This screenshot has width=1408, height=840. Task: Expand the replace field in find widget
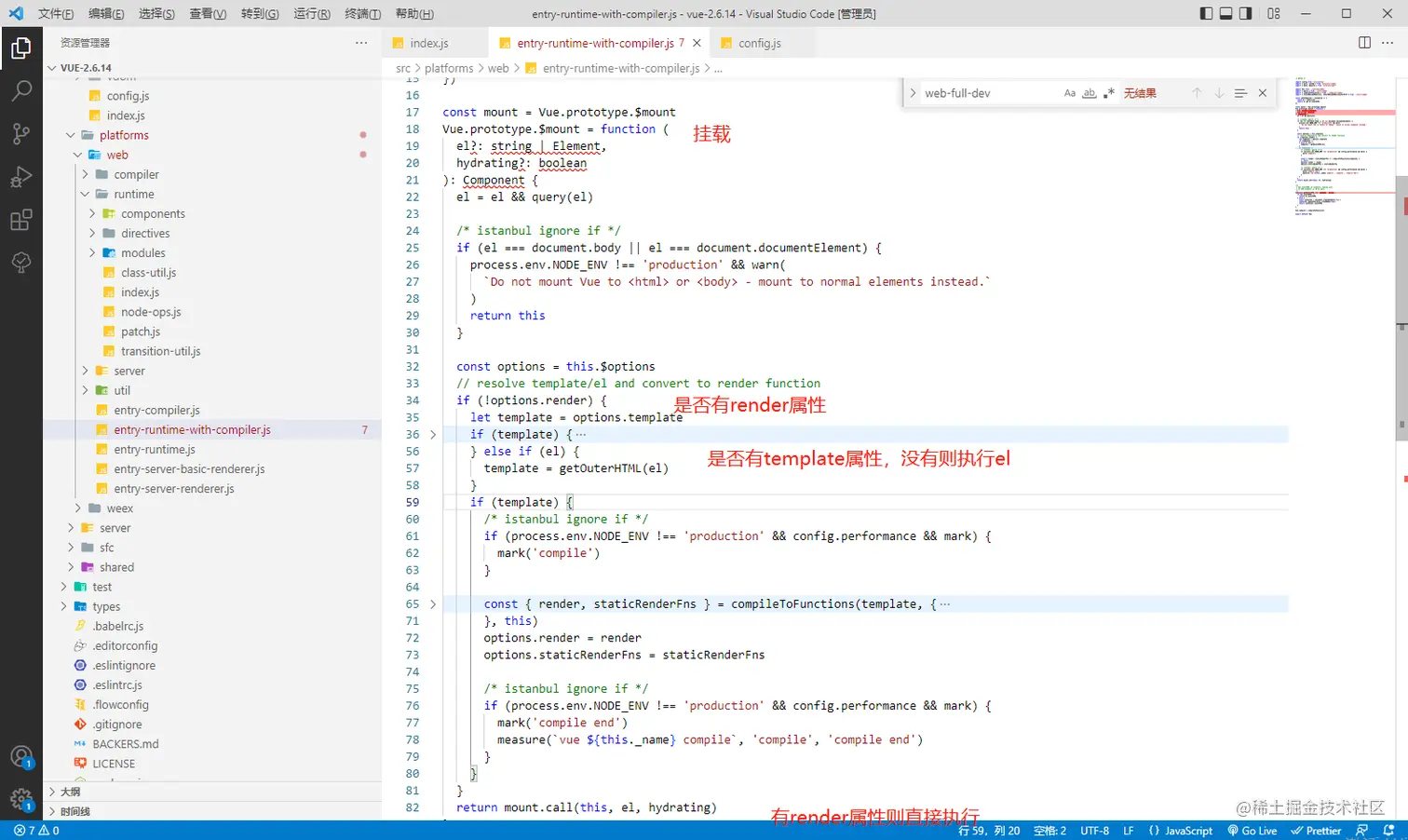(x=914, y=93)
